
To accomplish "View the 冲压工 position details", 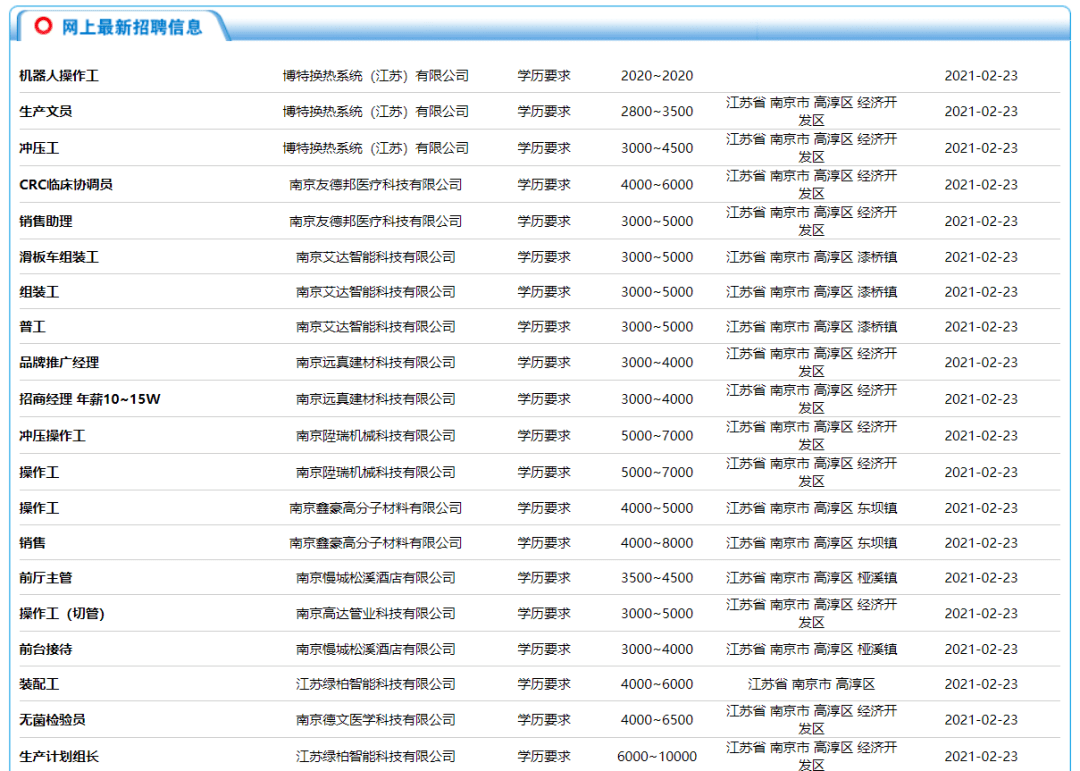I will (39, 148).
